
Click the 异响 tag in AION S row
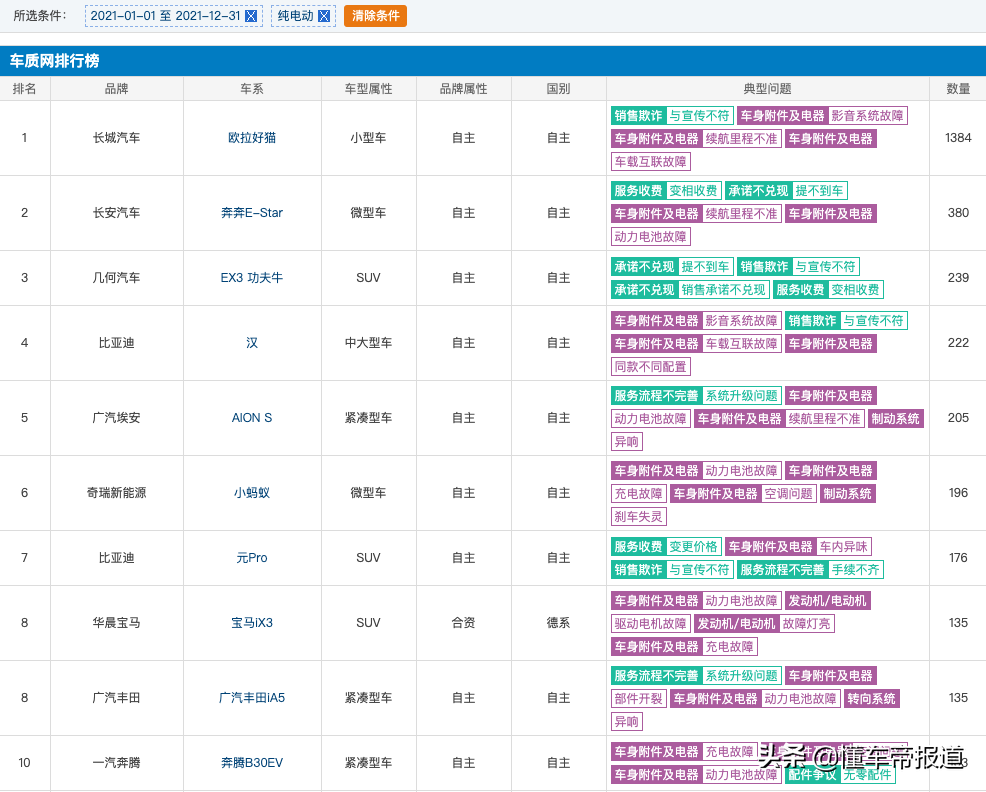point(626,442)
